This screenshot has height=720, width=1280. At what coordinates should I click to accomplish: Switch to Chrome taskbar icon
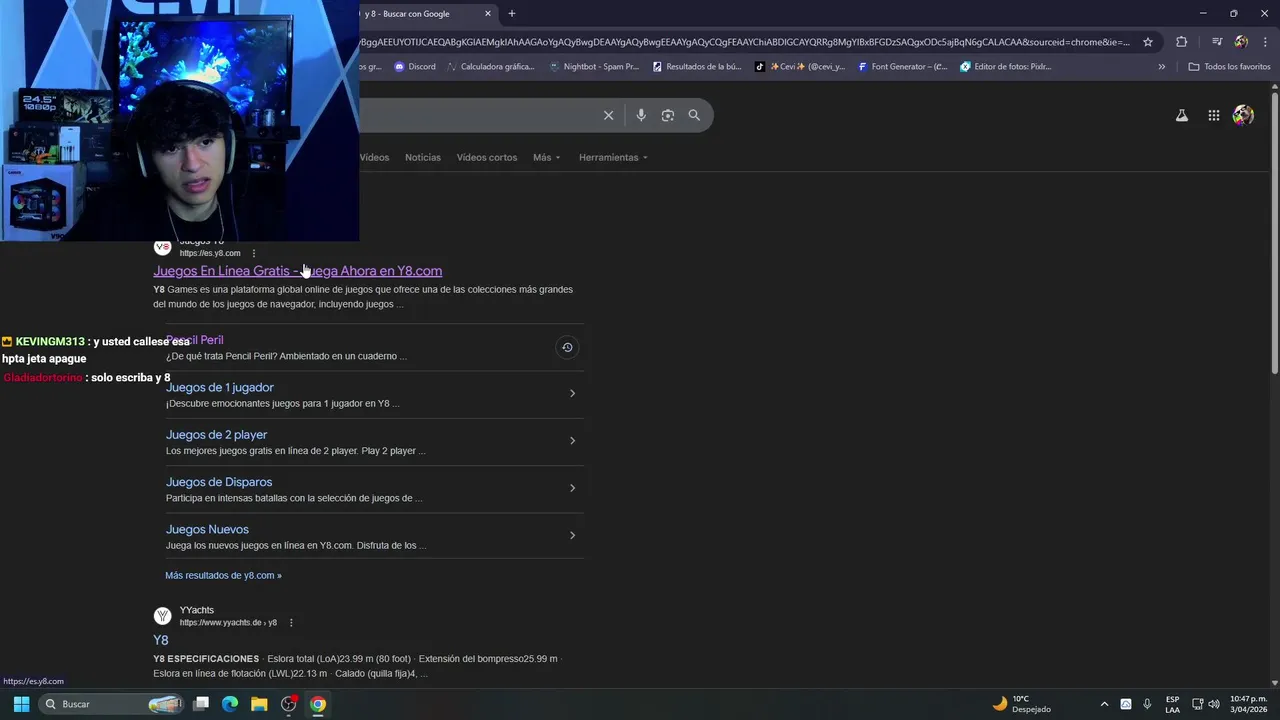coord(318,704)
